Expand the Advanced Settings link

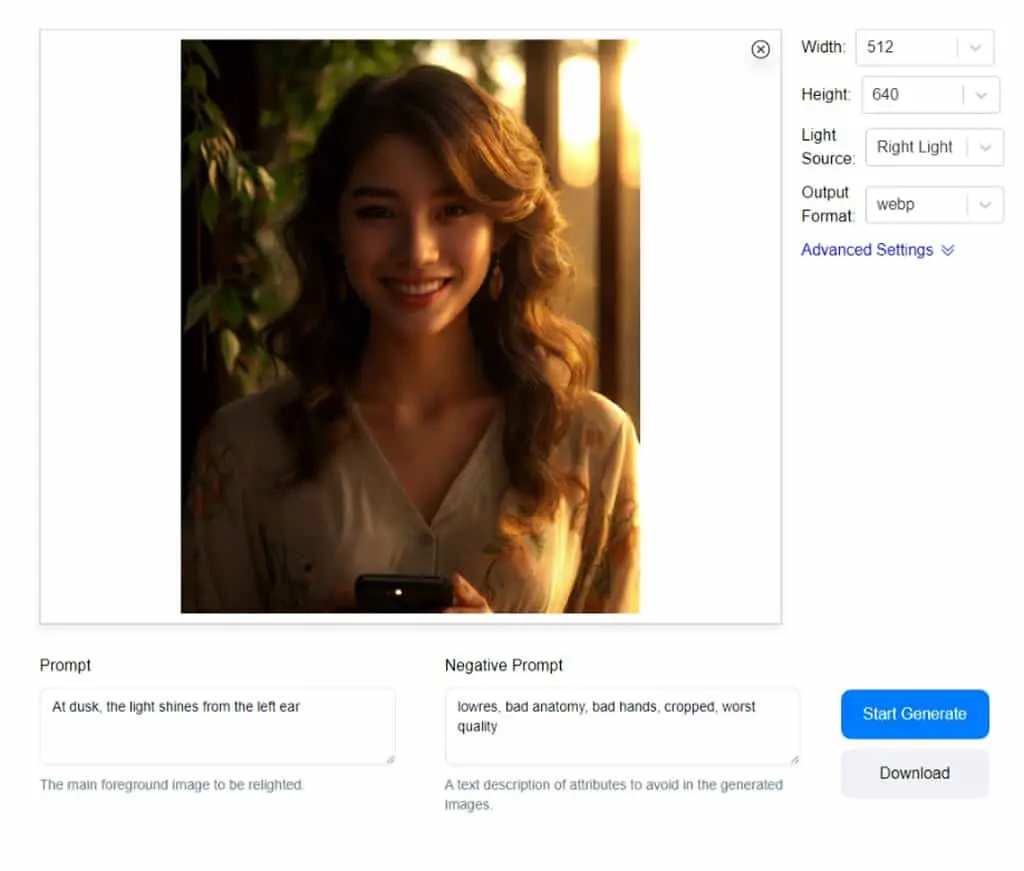(x=867, y=250)
